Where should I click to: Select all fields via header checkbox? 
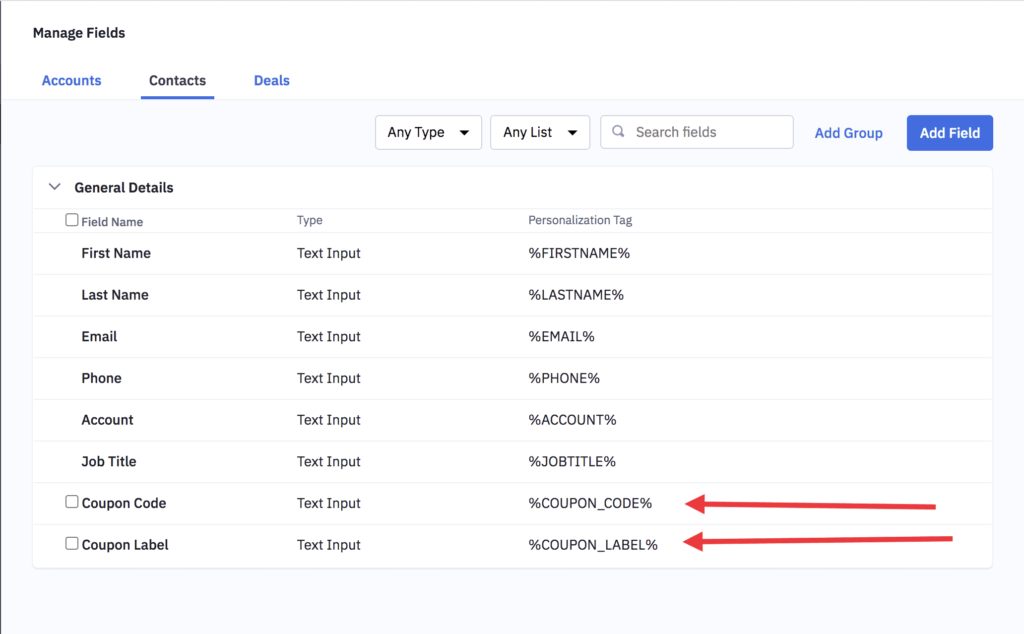(71, 219)
